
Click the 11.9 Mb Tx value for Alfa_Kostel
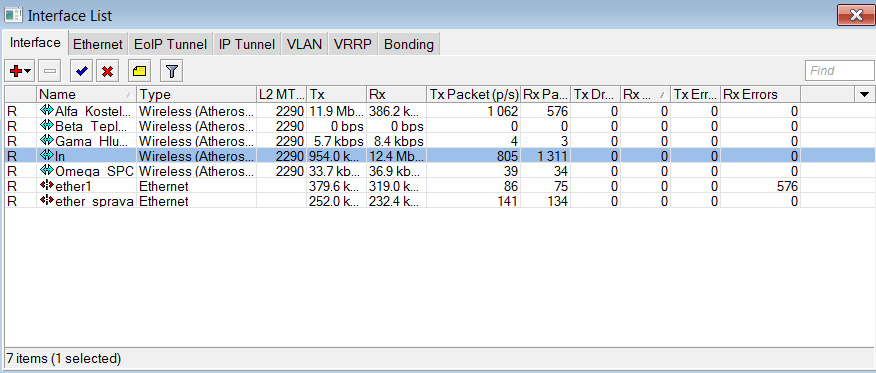coord(336,111)
